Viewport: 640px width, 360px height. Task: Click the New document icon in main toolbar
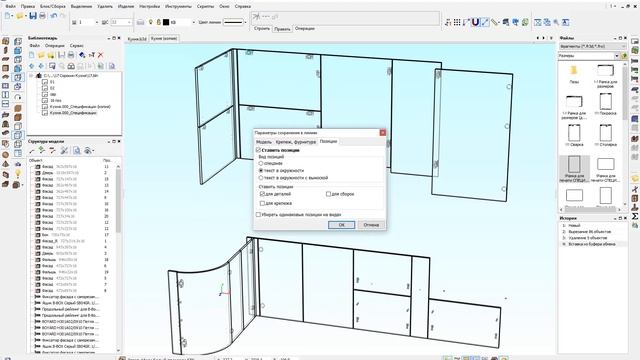point(7,16)
